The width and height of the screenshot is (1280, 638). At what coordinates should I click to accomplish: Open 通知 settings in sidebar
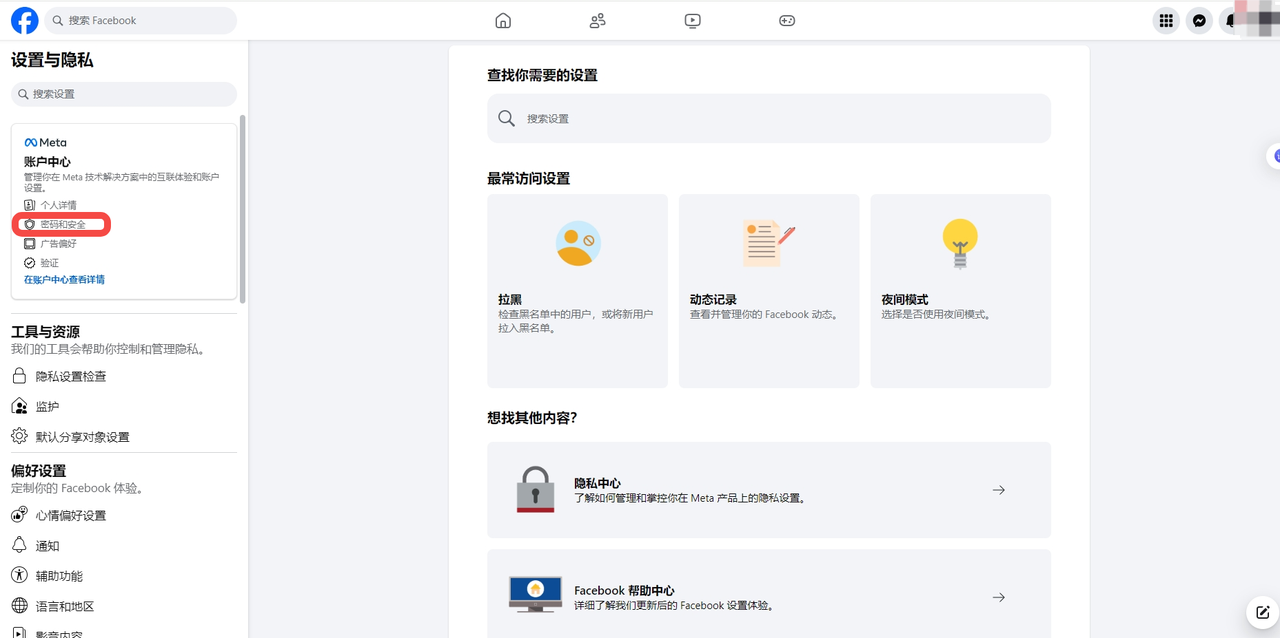(x=47, y=545)
